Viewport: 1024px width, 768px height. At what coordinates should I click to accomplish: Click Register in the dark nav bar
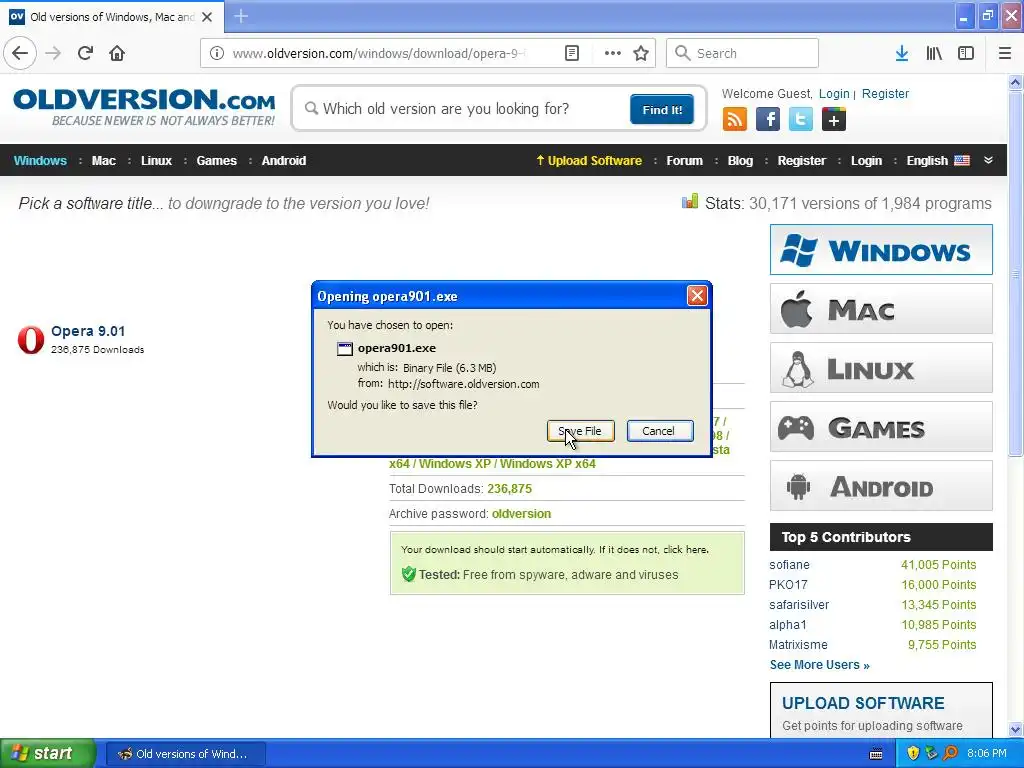point(801,161)
